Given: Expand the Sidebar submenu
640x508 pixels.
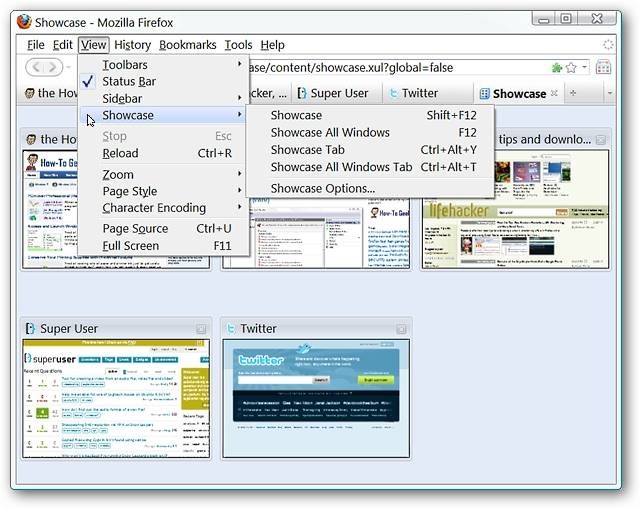Looking at the screenshot, I should [163, 98].
